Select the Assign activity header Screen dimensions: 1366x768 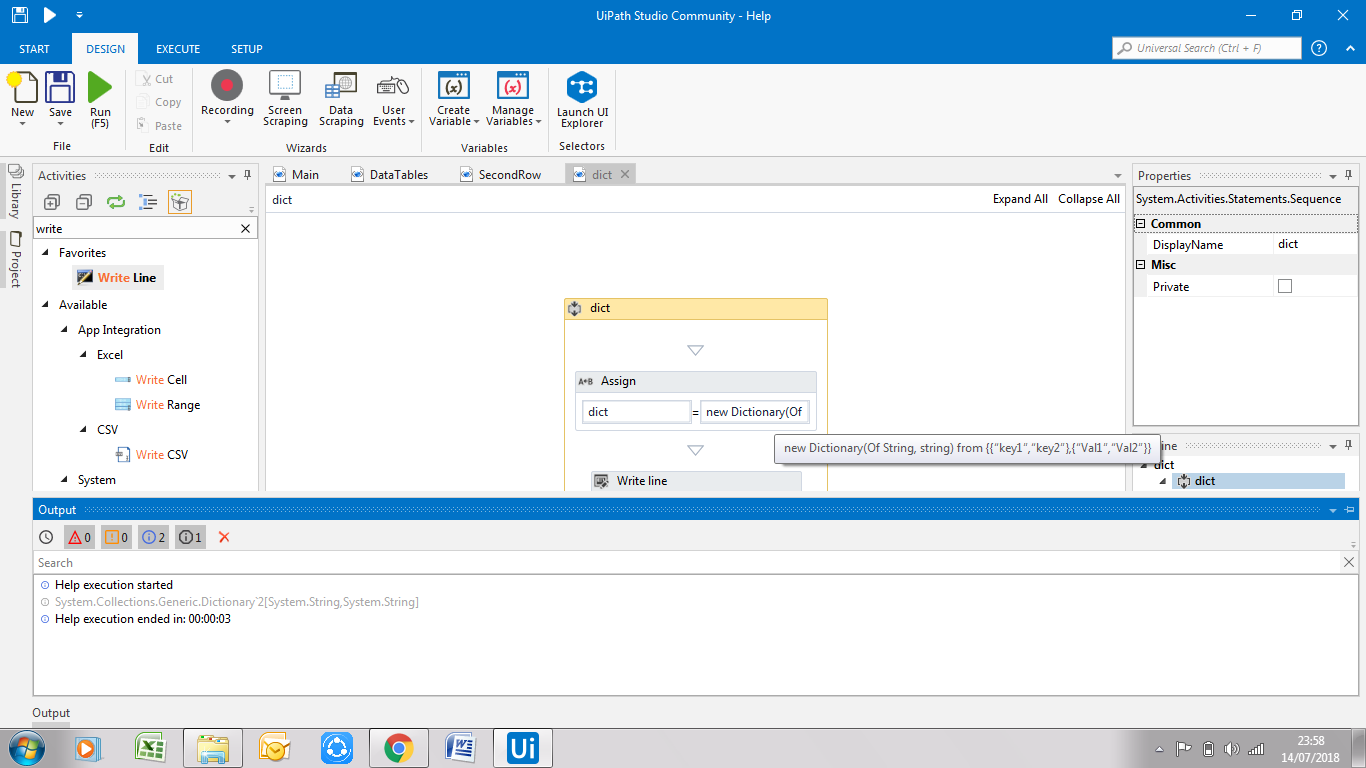[x=695, y=381]
